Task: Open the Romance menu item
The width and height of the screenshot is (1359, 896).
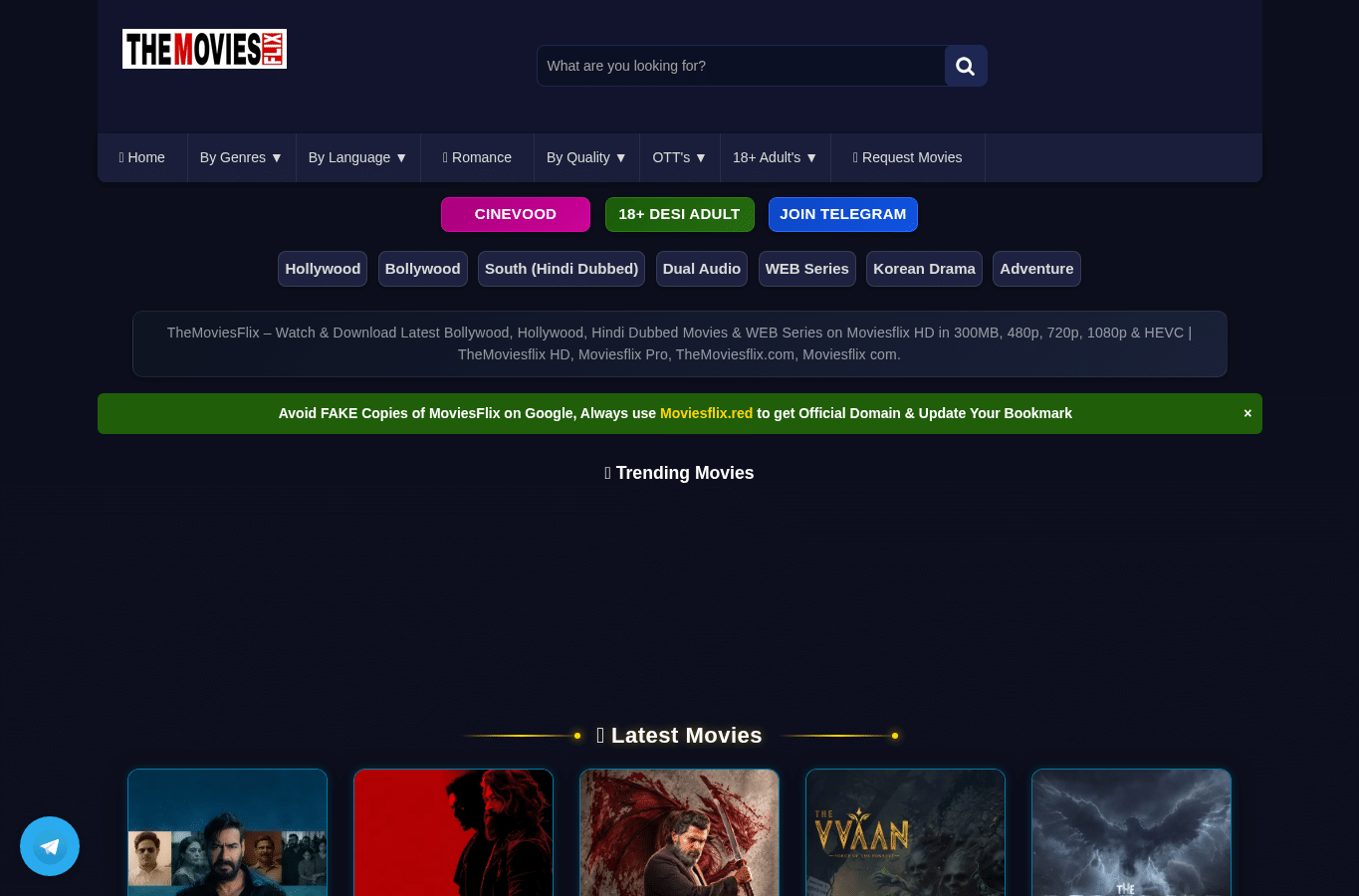Action: pyautogui.click(x=477, y=157)
